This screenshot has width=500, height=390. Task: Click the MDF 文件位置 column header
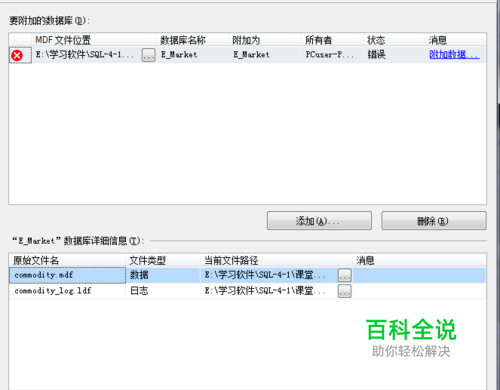94,40
